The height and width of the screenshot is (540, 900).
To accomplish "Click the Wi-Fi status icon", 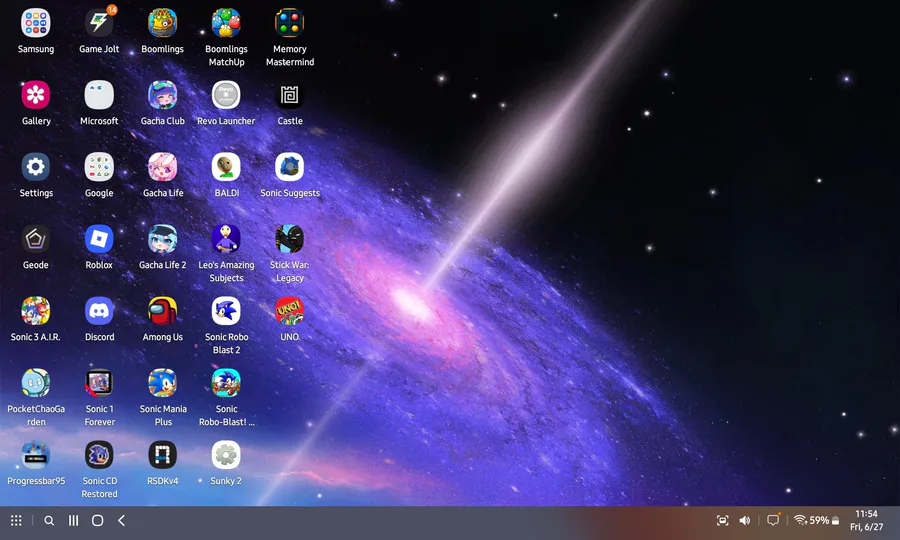I will [x=800, y=520].
